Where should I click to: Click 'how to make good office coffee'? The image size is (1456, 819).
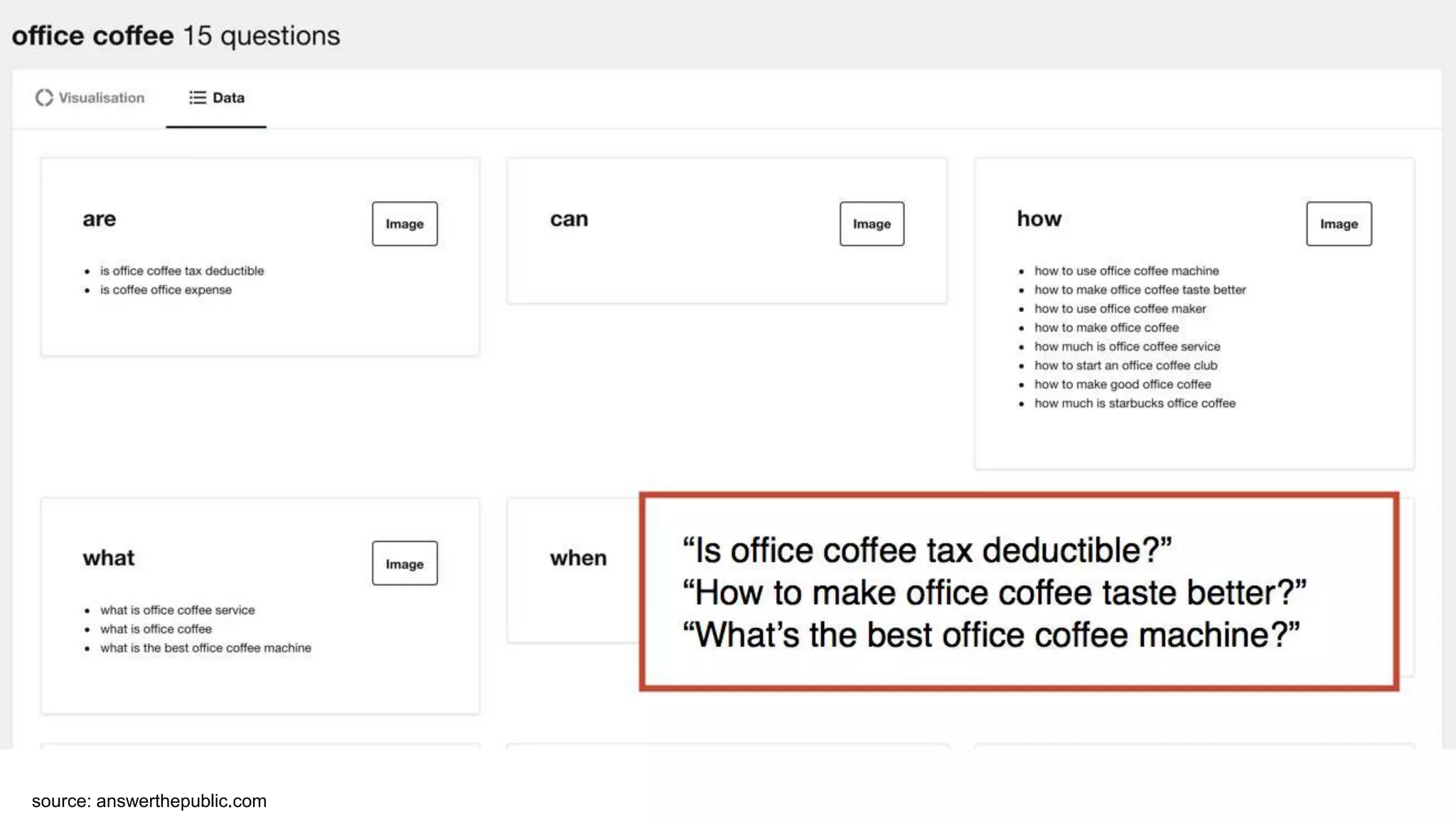(1123, 385)
